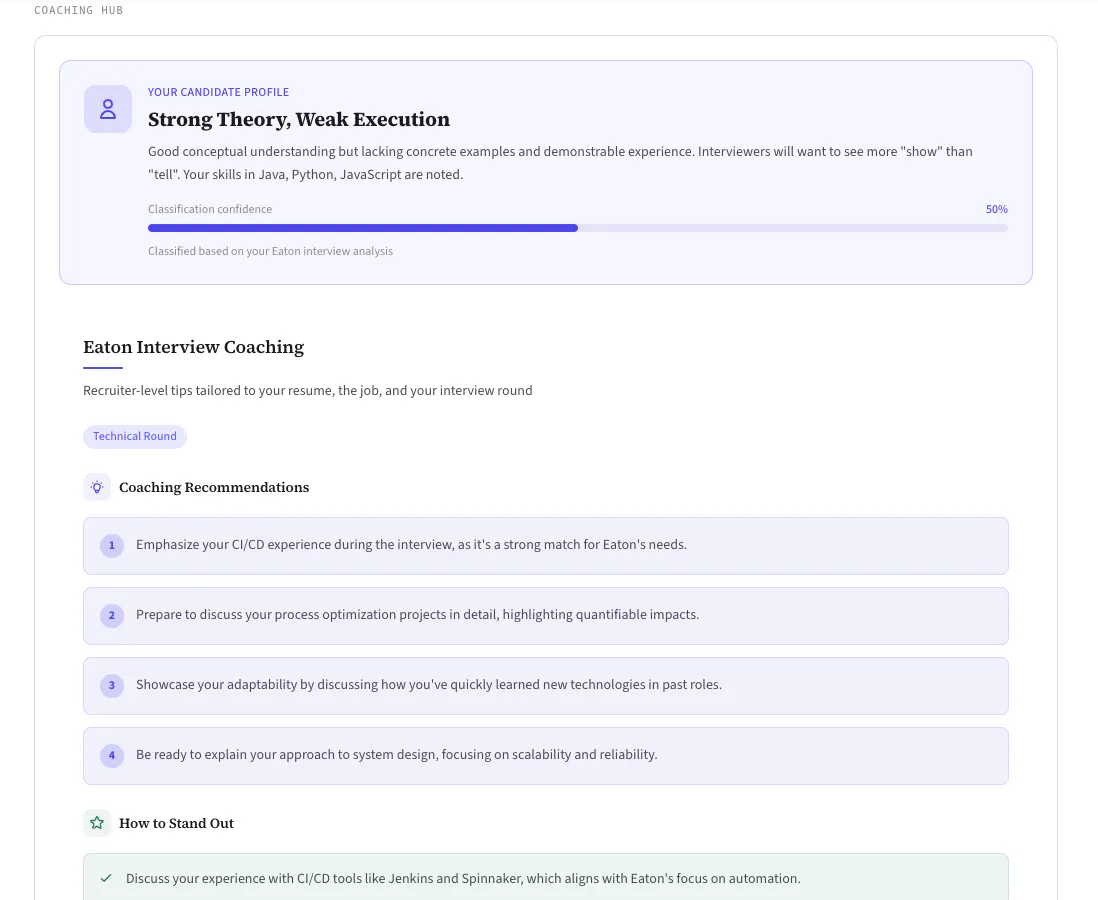Click the COACHING HUB header label

pyautogui.click(x=78, y=11)
